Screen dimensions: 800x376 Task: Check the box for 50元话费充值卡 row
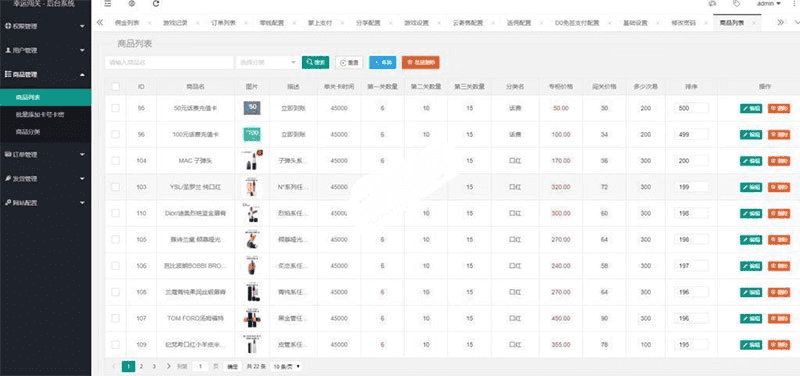(116, 108)
